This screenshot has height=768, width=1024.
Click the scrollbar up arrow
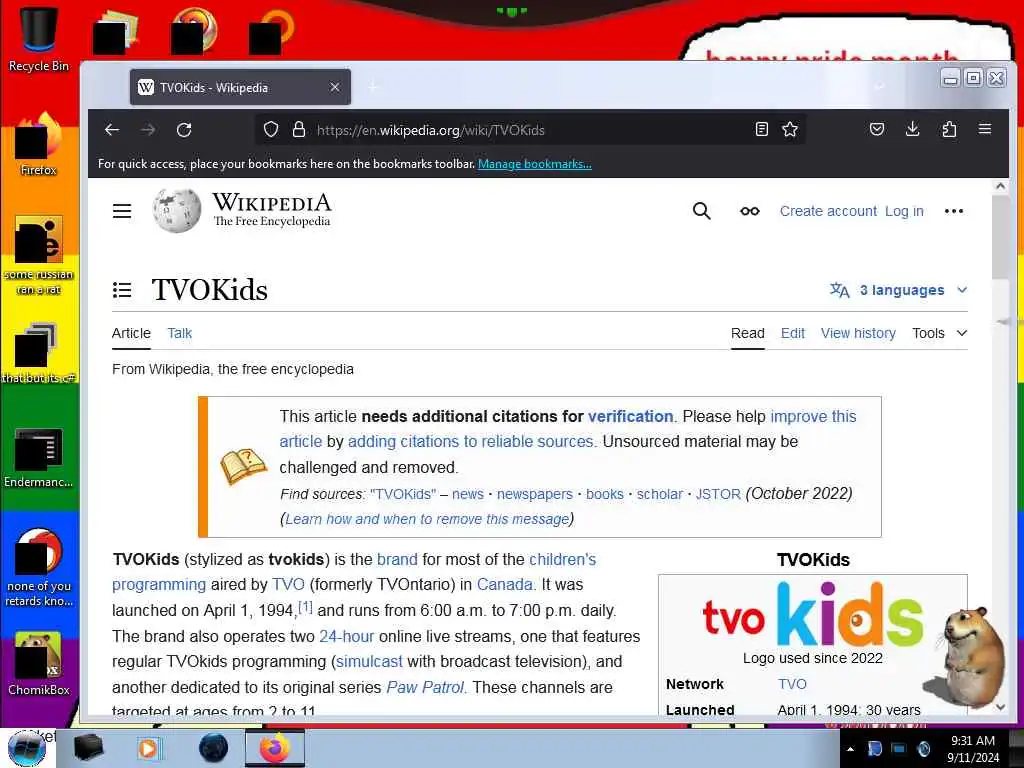click(x=1000, y=186)
